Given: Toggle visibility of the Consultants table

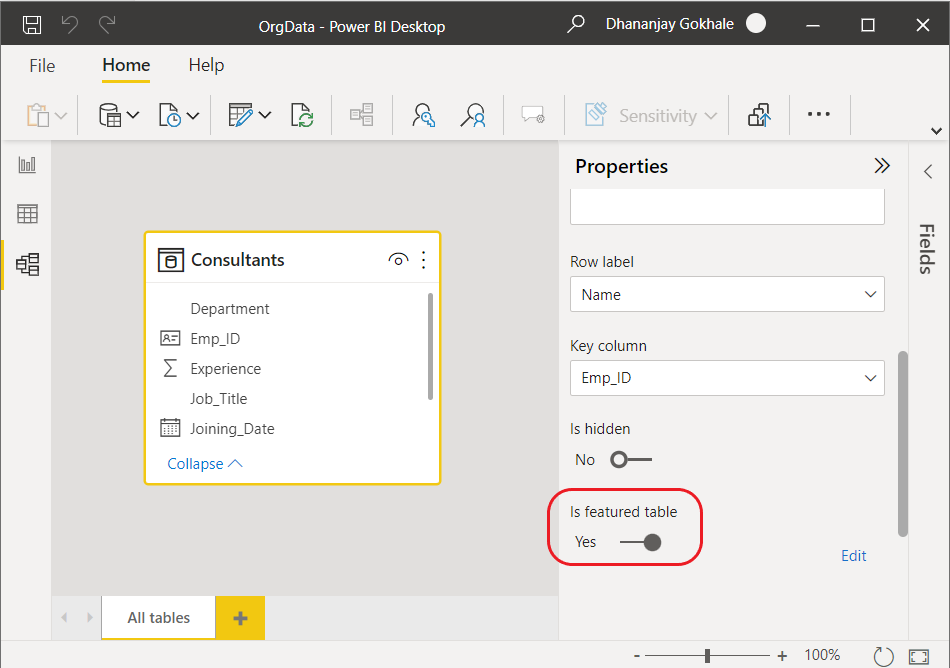Looking at the screenshot, I should point(398,259).
